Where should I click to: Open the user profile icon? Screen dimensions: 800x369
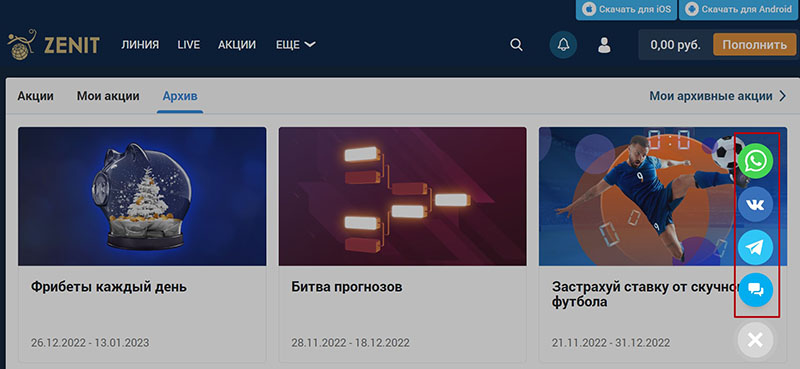[x=604, y=45]
